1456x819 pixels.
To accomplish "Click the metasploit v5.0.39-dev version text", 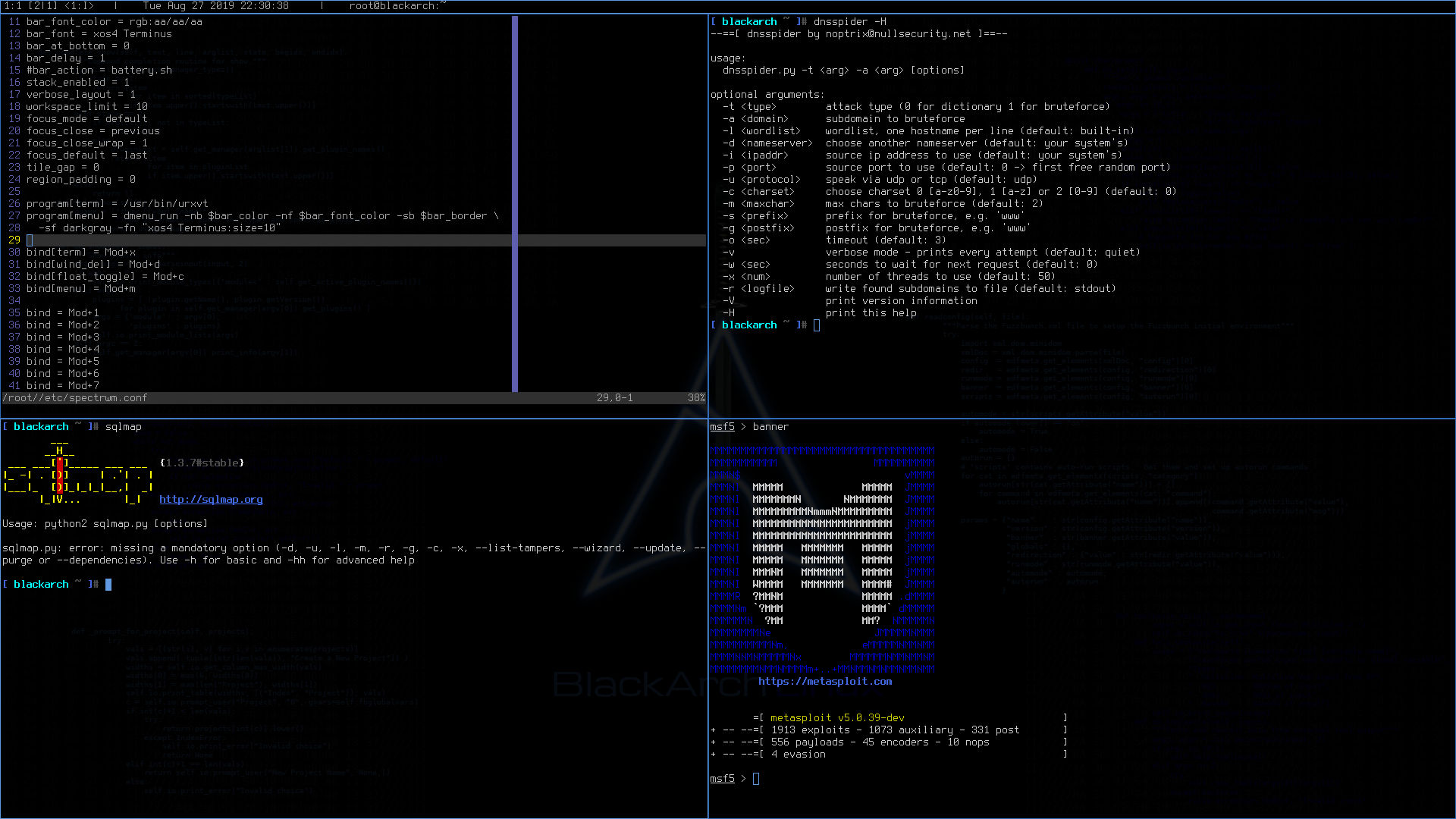I will (836, 718).
